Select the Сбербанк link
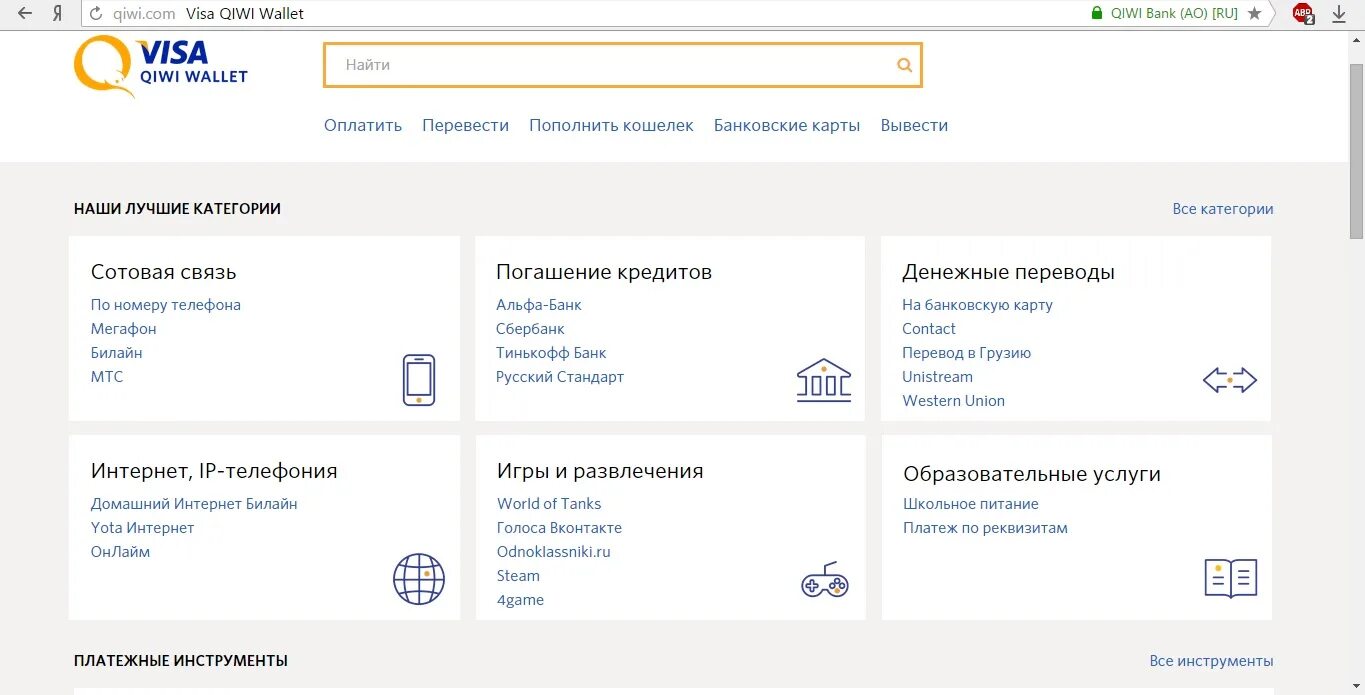This screenshot has height=695, width=1365. pyautogui.click(x=531, y=329)
